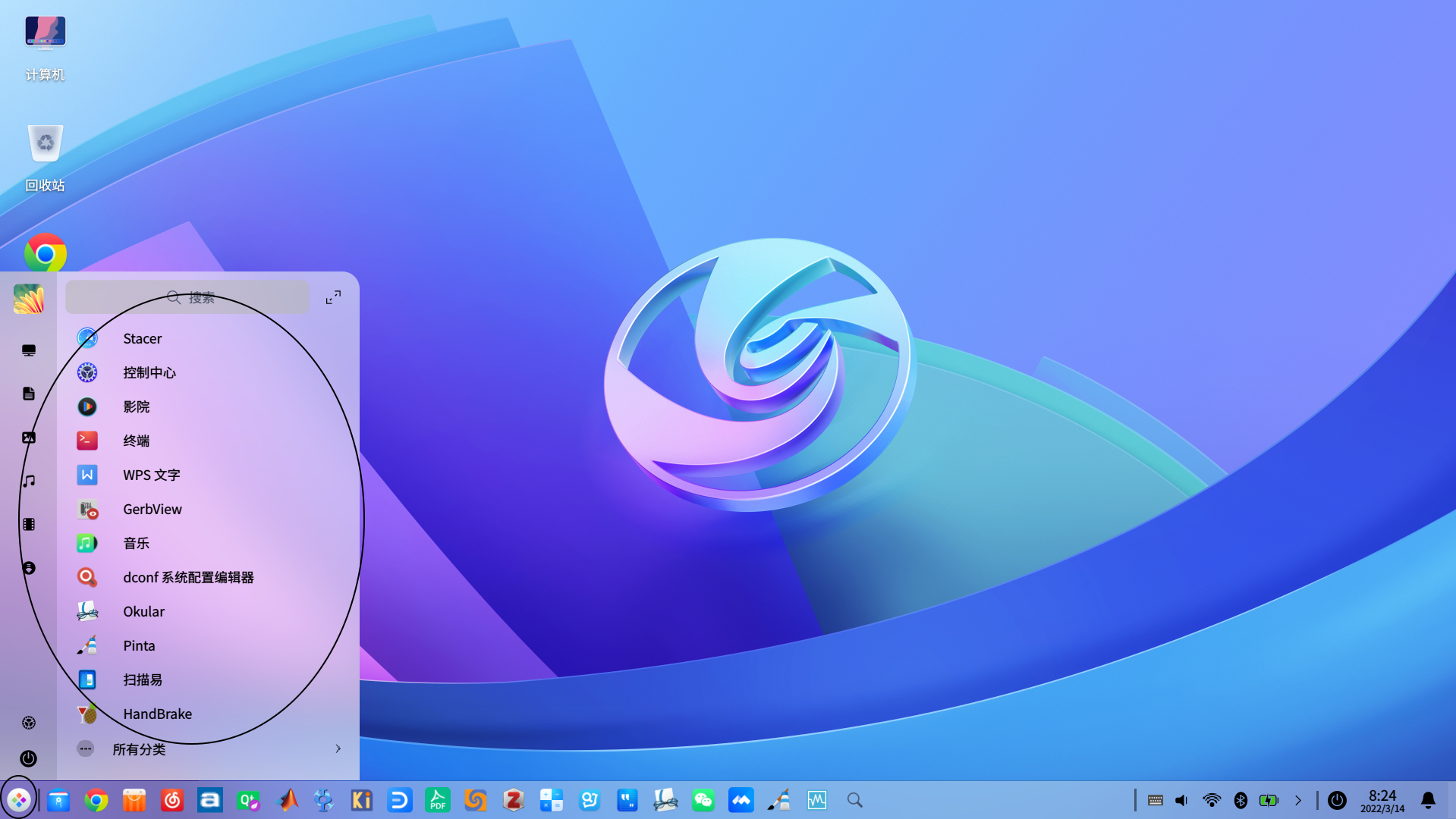The width and height of the screenshot is (1456, 819).
Task: Launch Okular from the start menu
Action: pos(207,611)
